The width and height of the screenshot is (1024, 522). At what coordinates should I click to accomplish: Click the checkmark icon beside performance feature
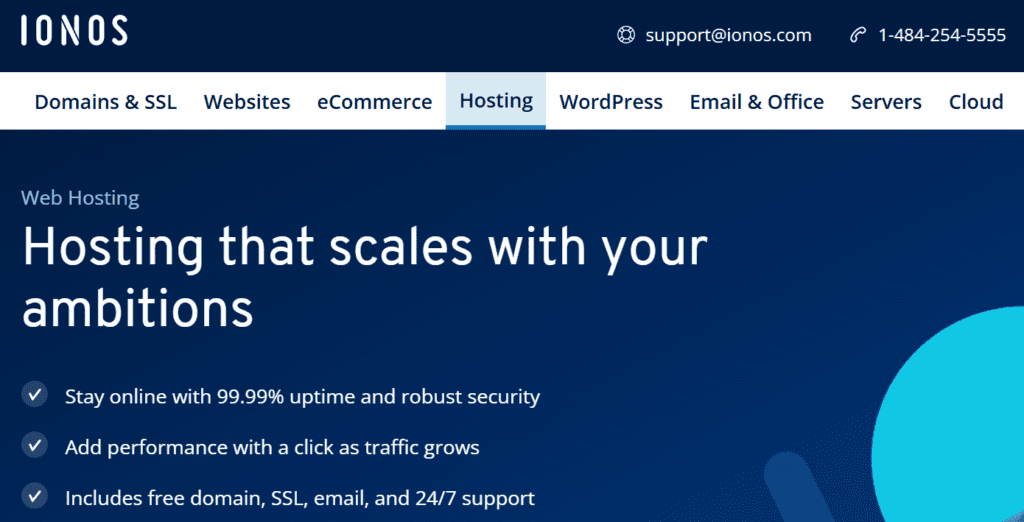(x=35, y=446)
